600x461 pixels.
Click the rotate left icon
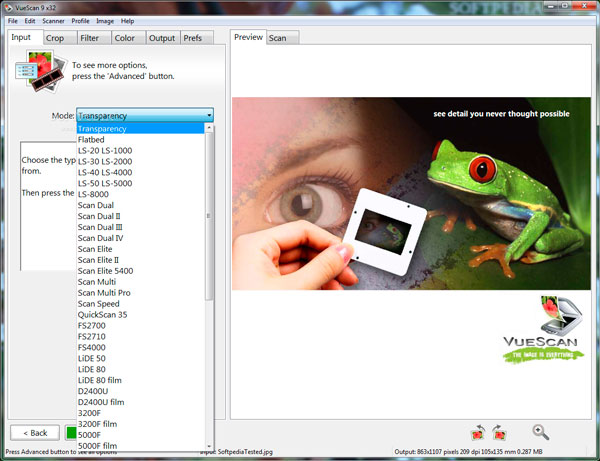[477, 432]
